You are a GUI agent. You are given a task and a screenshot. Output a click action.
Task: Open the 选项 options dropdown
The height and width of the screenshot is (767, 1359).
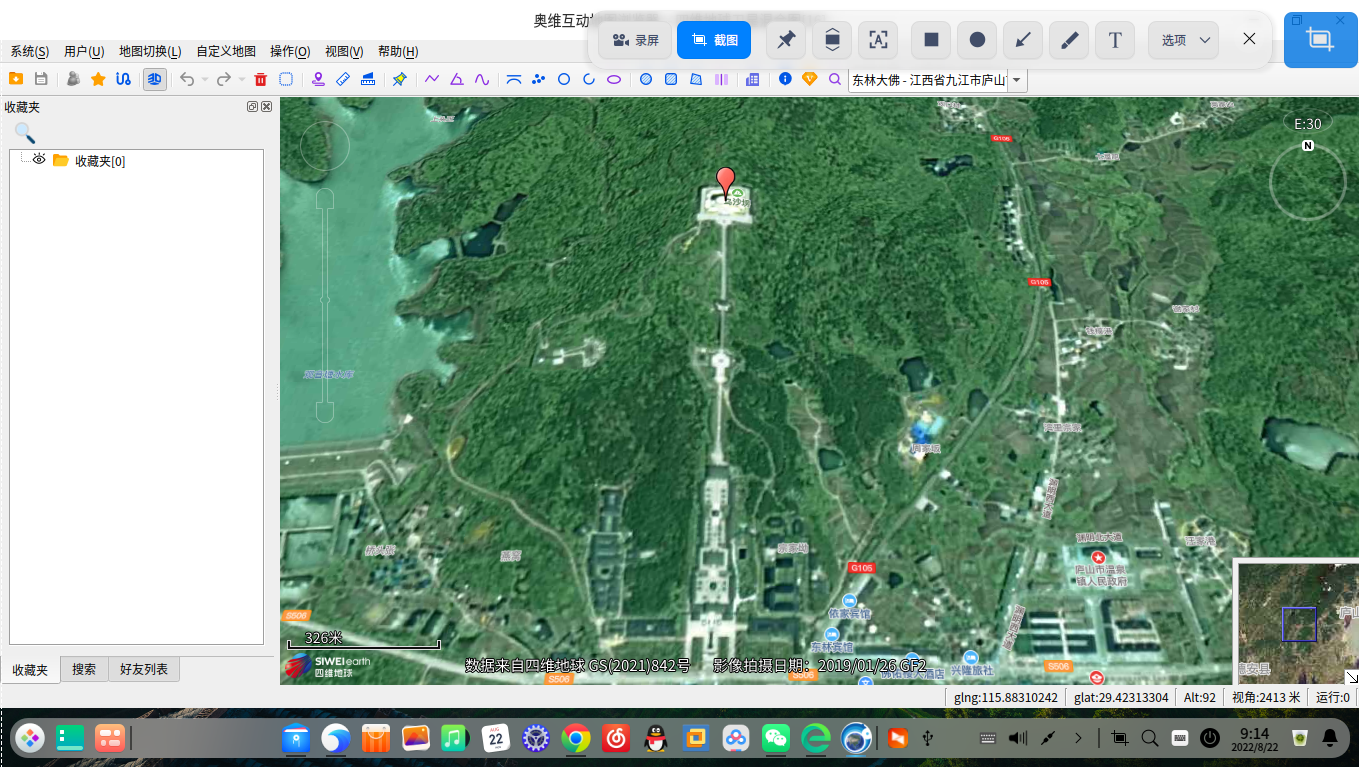coord(1183,39)
